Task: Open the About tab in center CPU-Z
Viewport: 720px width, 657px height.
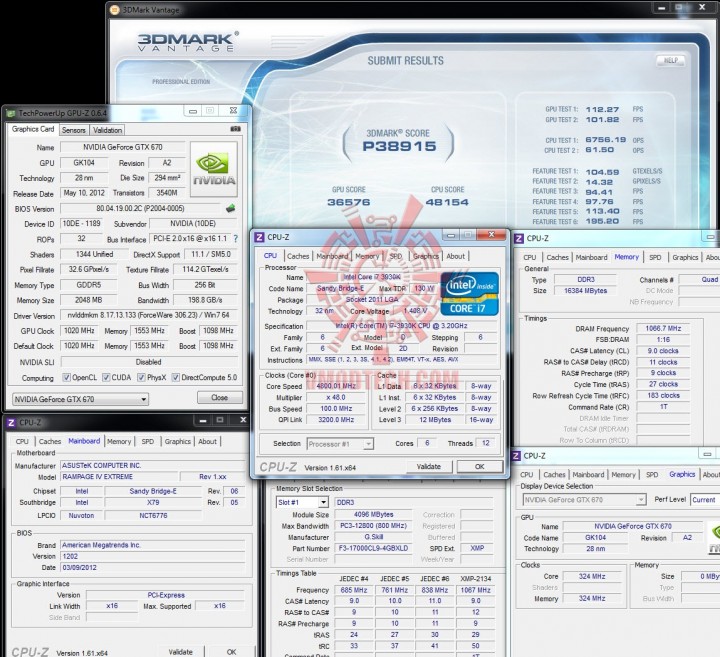Action: (456, 256)
